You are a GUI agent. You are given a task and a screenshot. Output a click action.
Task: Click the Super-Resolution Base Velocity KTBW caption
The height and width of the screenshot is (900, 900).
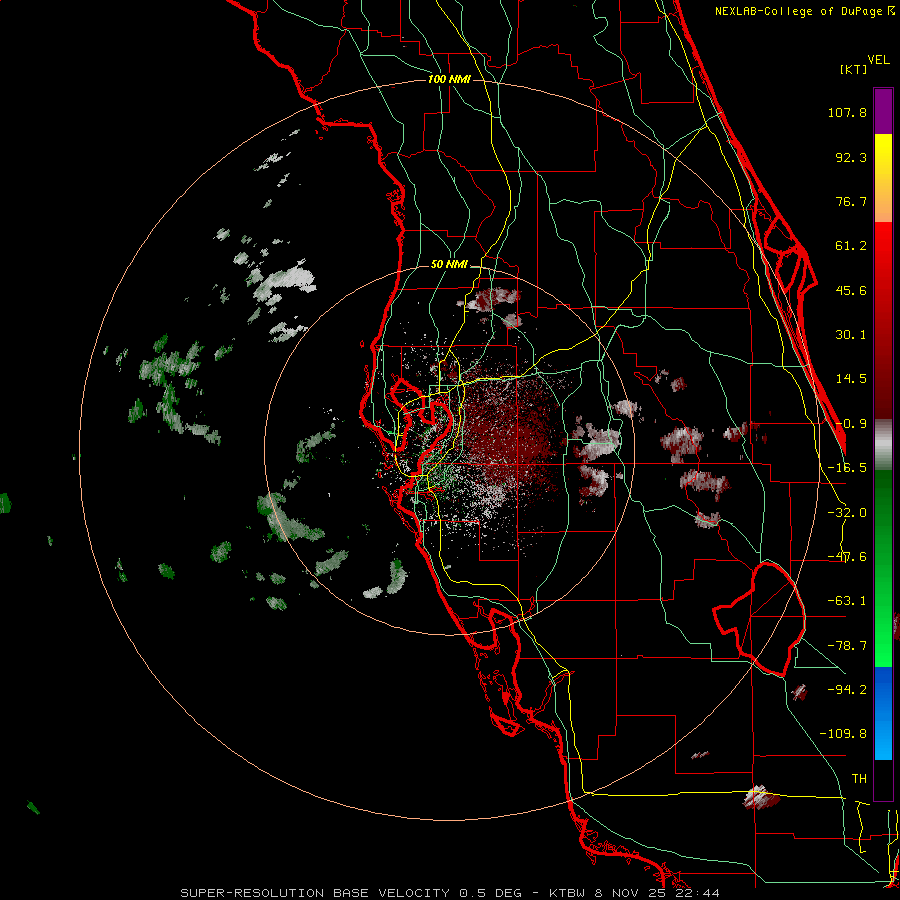click(x=450, y=893)
